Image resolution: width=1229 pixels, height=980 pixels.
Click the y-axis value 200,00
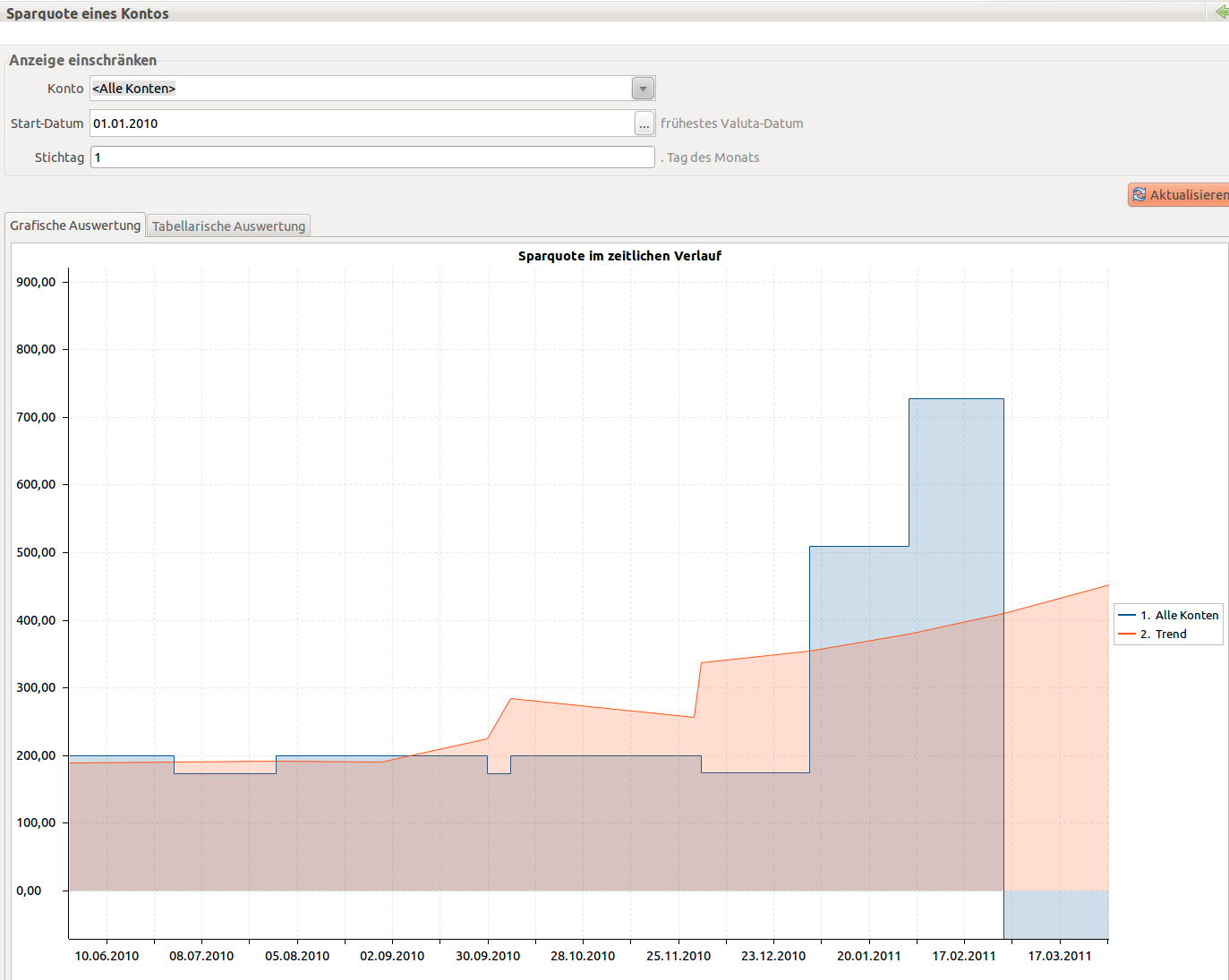click(36, 755)
